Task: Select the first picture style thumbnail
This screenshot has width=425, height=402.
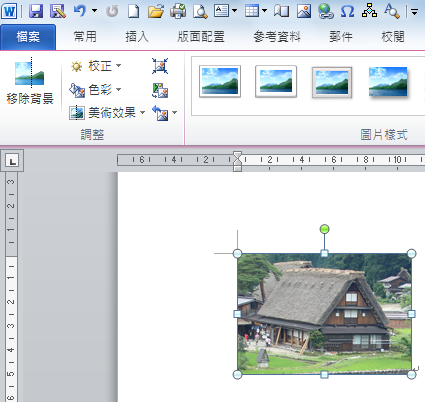Action: (x=220, y=81)
